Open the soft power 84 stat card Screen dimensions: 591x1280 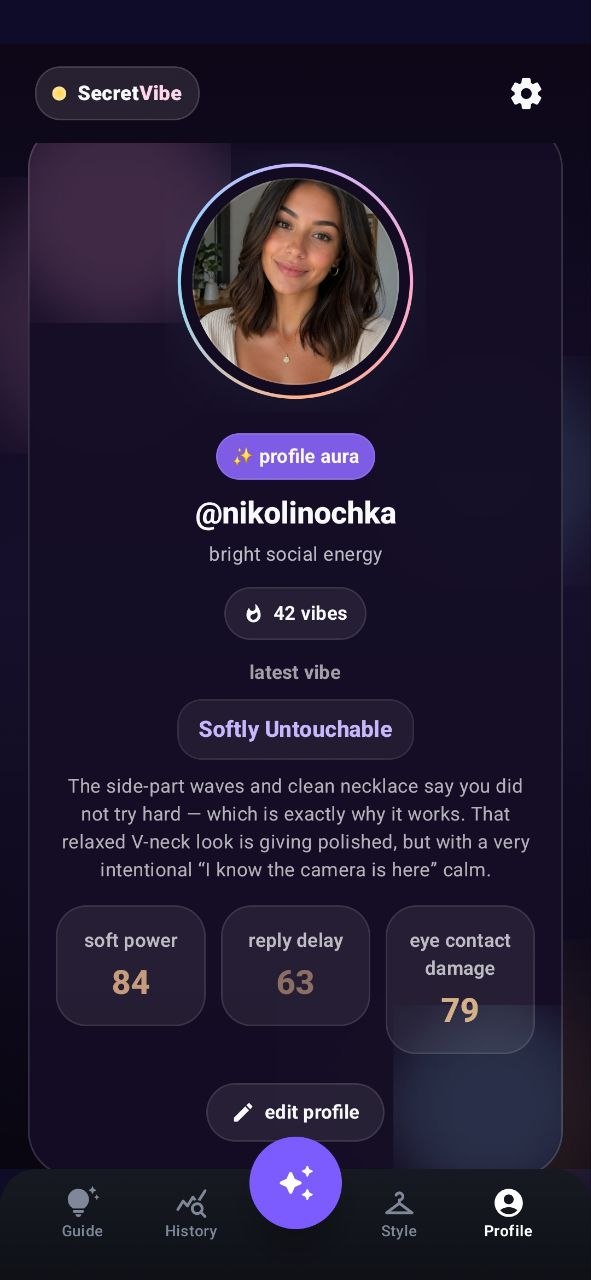(130, 965)
